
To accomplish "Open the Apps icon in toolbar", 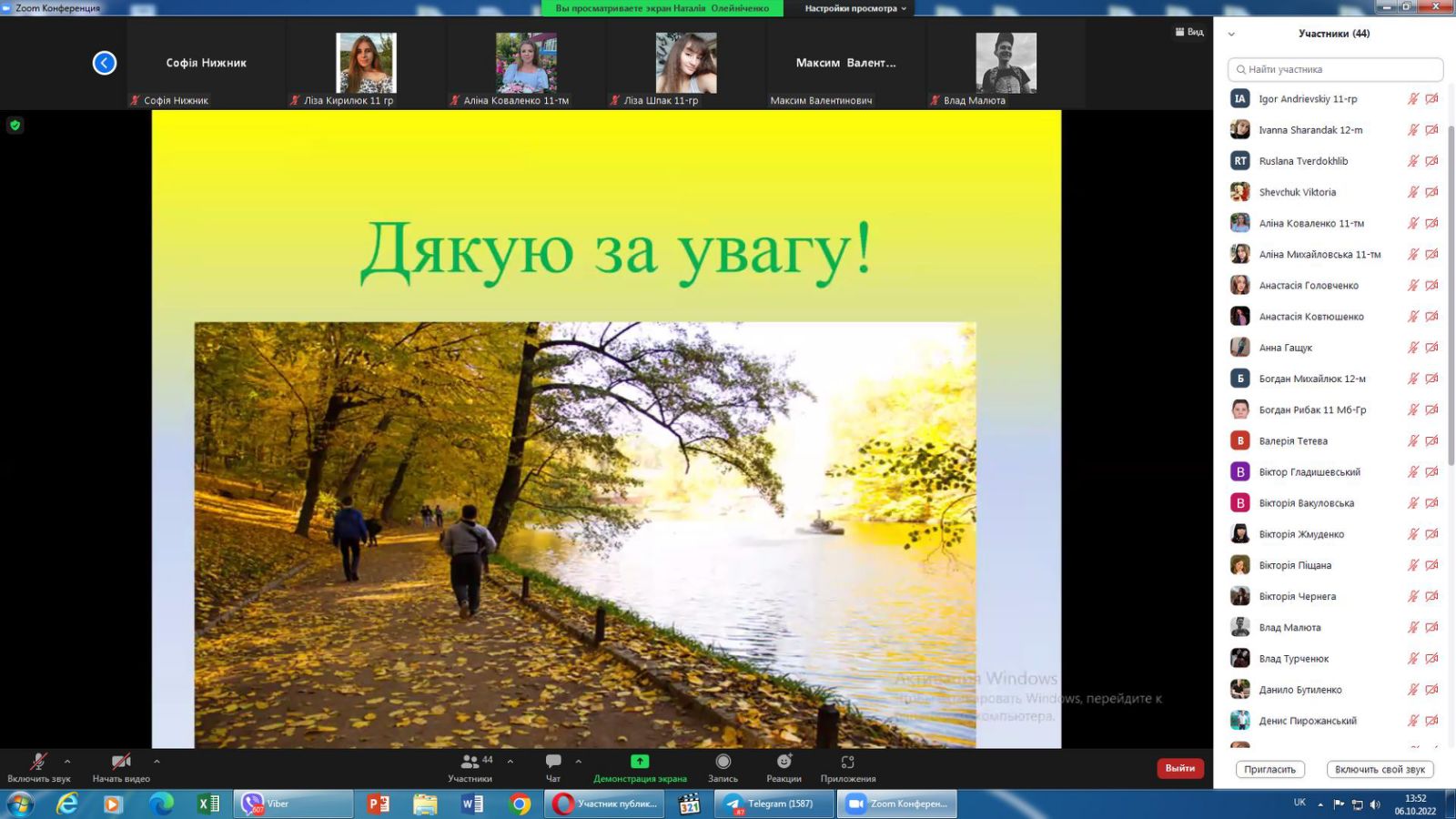I will click(x=848, y=762).
